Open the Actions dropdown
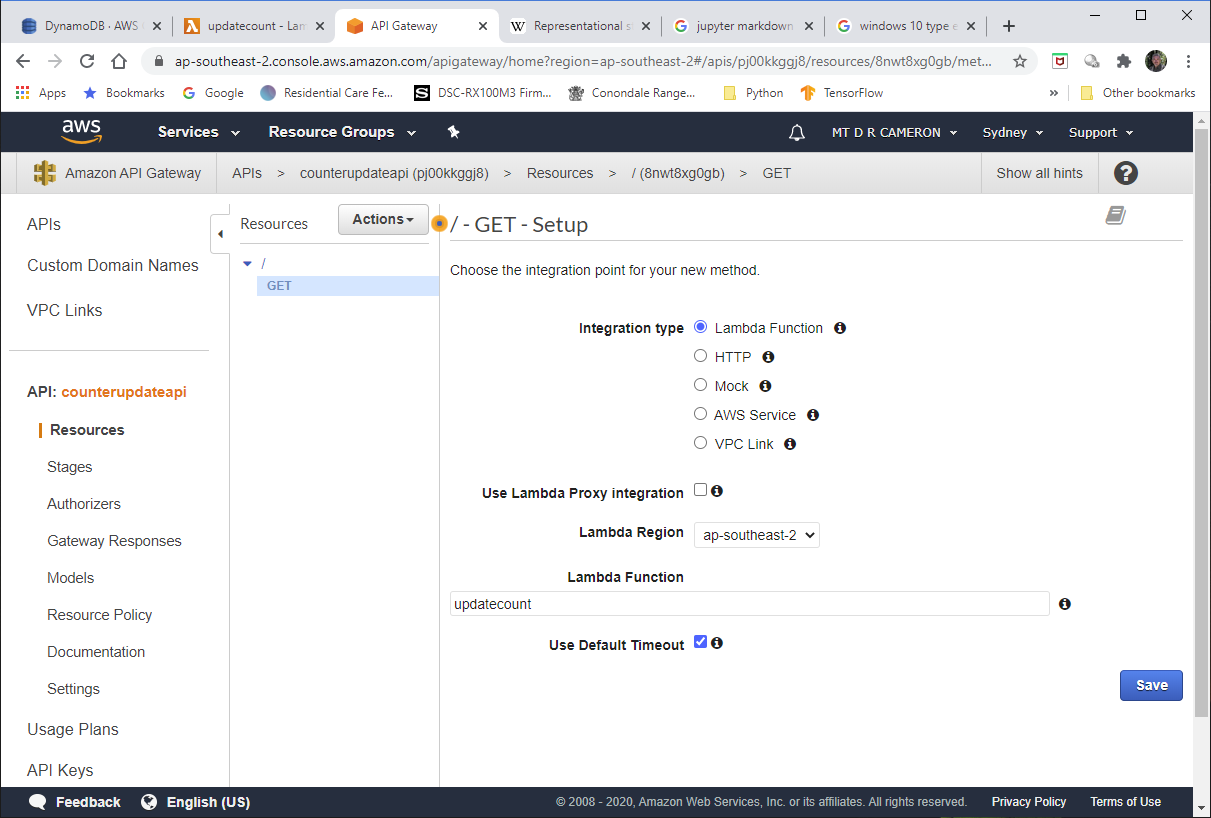 (383, 220)
